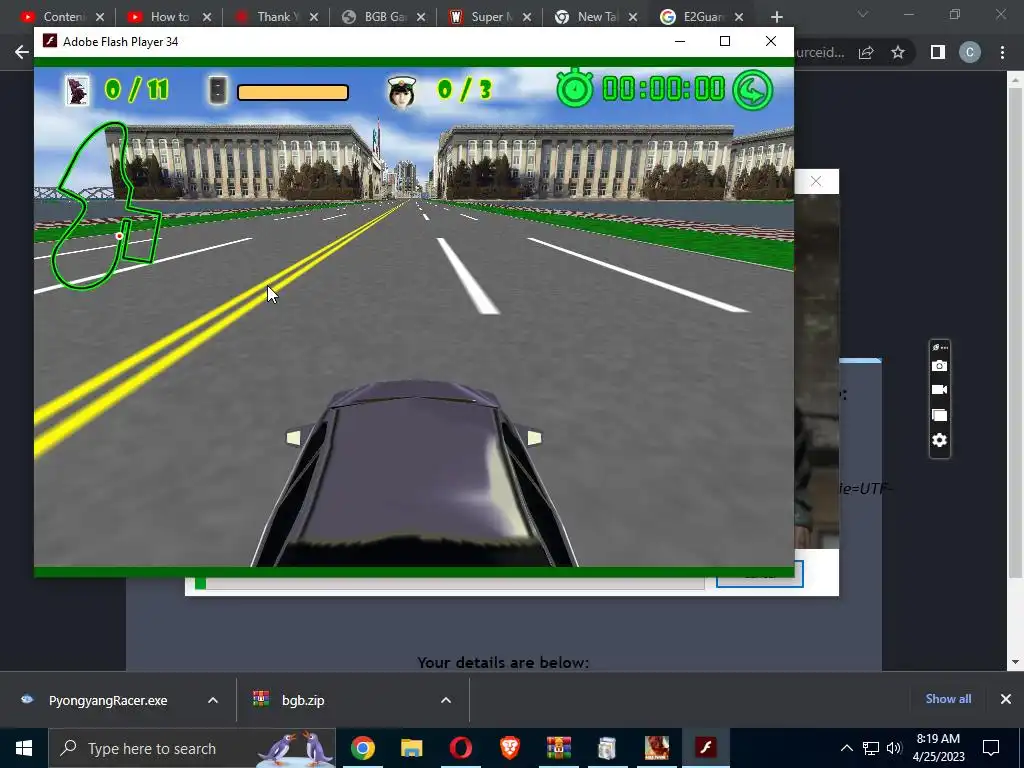Viewport: 1024px width, 768px height.
Task: Open WinRAR from the taskbar
Action: (x=558, y=748)
